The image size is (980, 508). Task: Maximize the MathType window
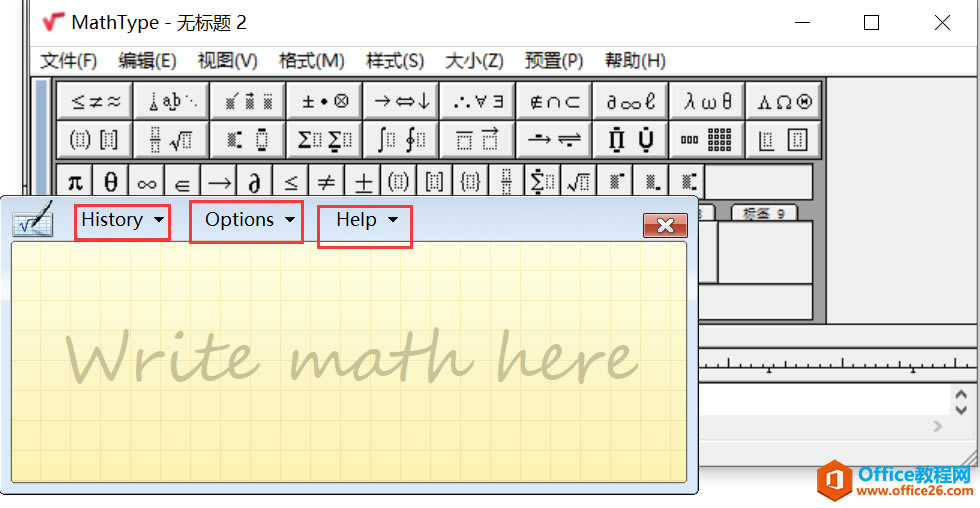click(871, 23)
